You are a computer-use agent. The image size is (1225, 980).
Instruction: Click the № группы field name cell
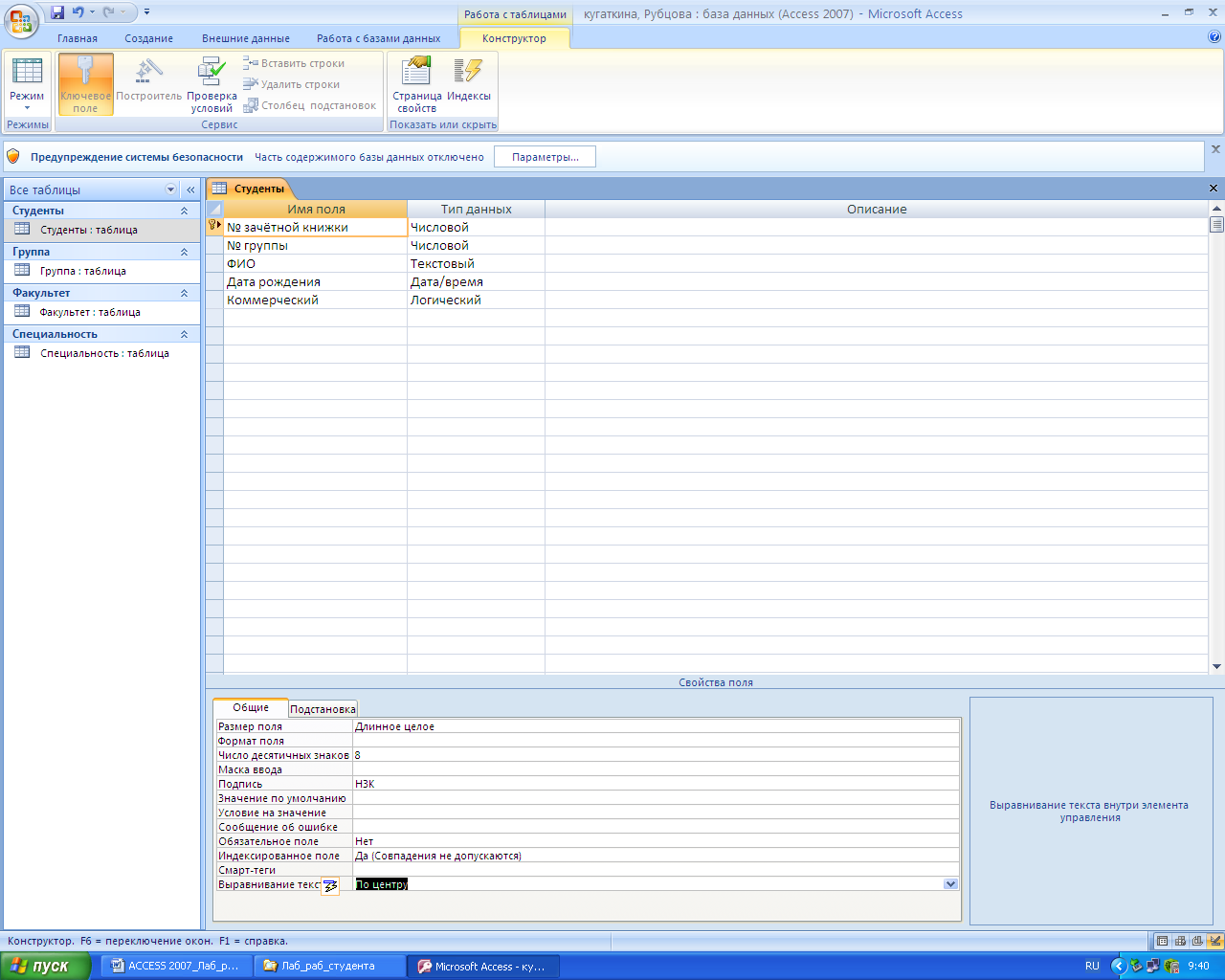coord(315,246)
